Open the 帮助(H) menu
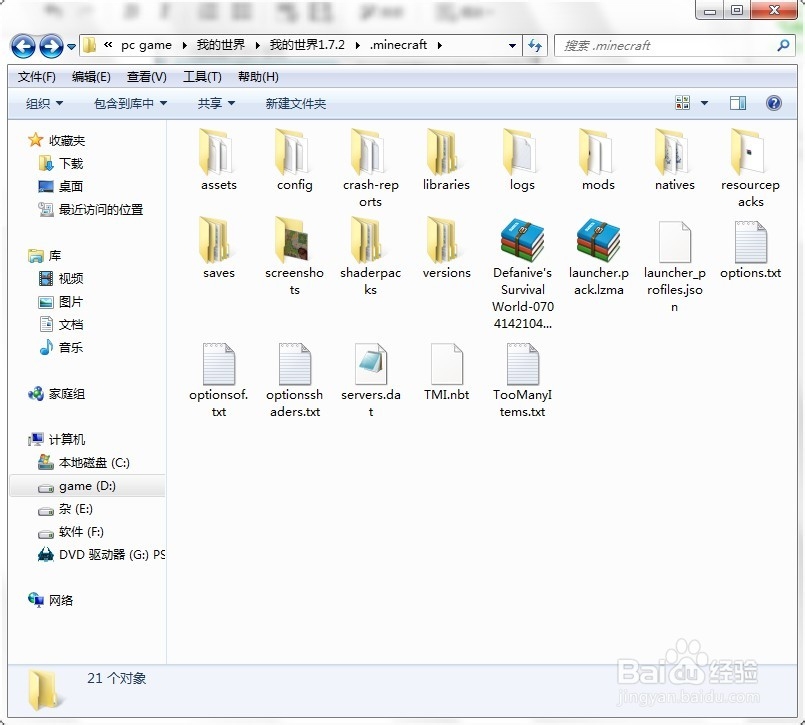This screenshot has height=725, width=805. pos(258,77)
